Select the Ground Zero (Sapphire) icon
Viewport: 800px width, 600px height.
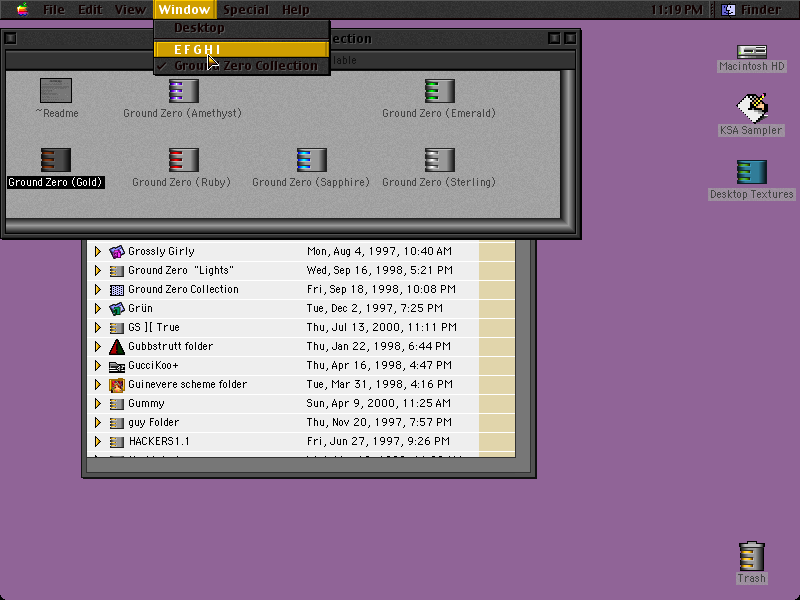tap(312, 160)
